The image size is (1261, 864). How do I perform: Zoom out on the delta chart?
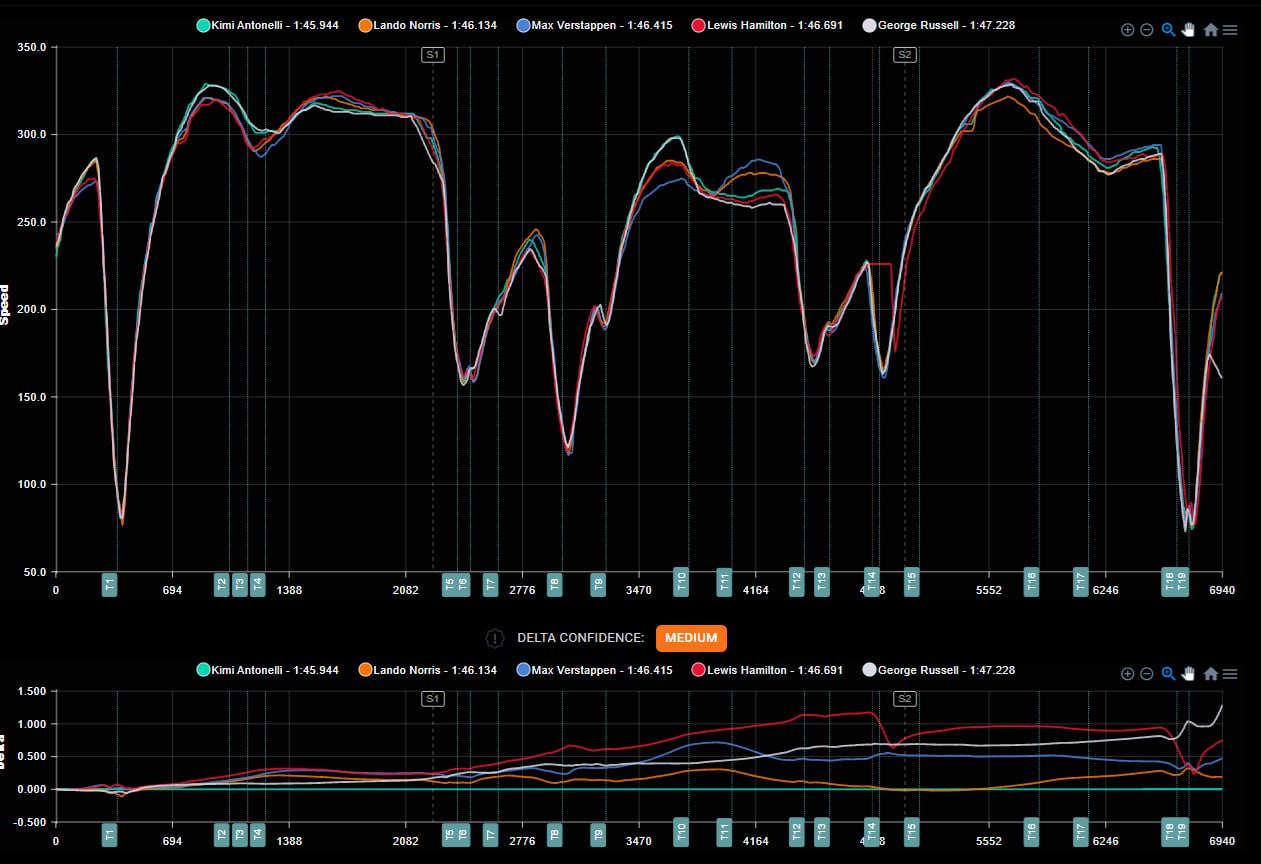1147,674
